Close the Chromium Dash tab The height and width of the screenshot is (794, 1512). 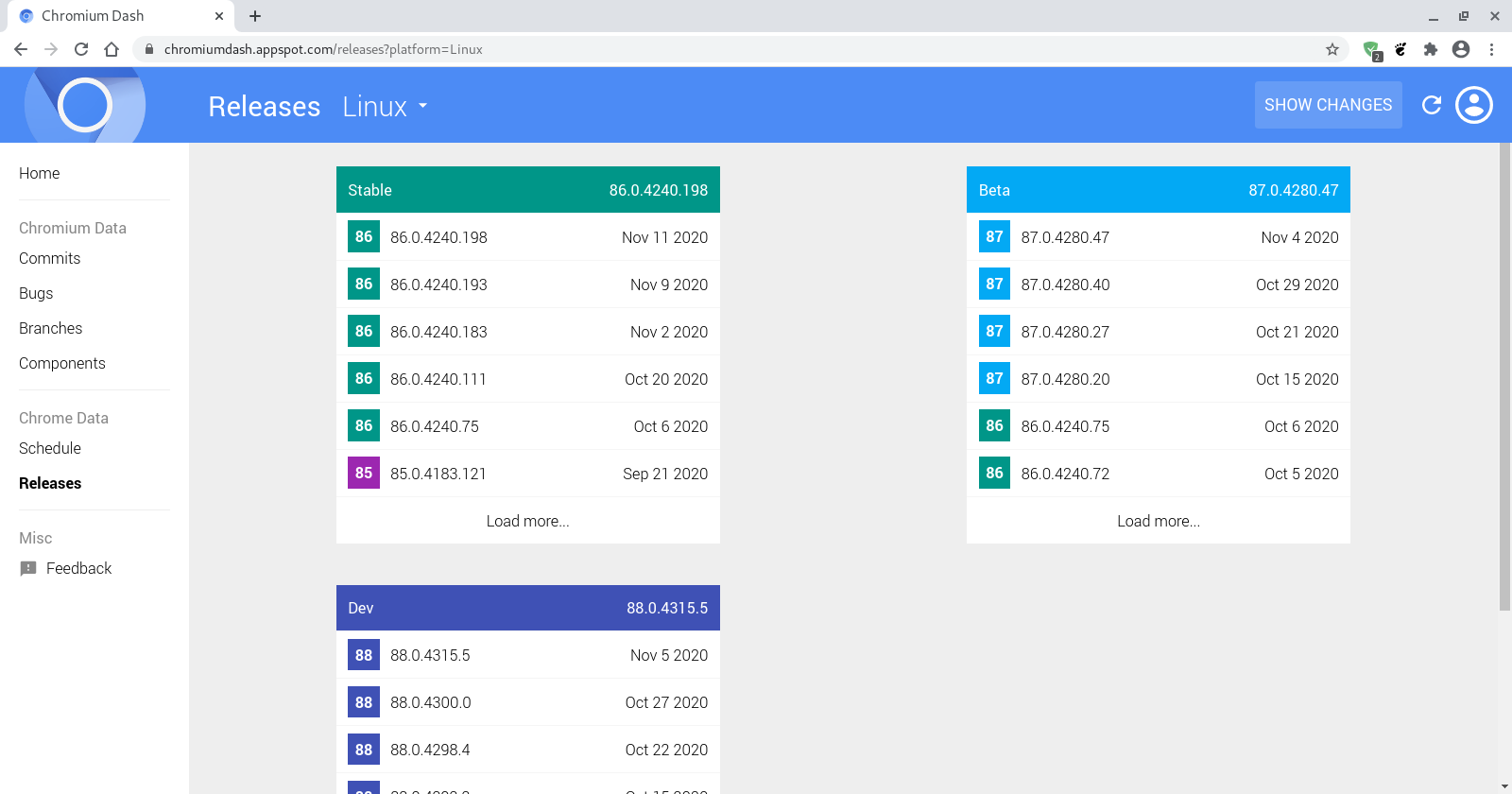coord(219,16)
